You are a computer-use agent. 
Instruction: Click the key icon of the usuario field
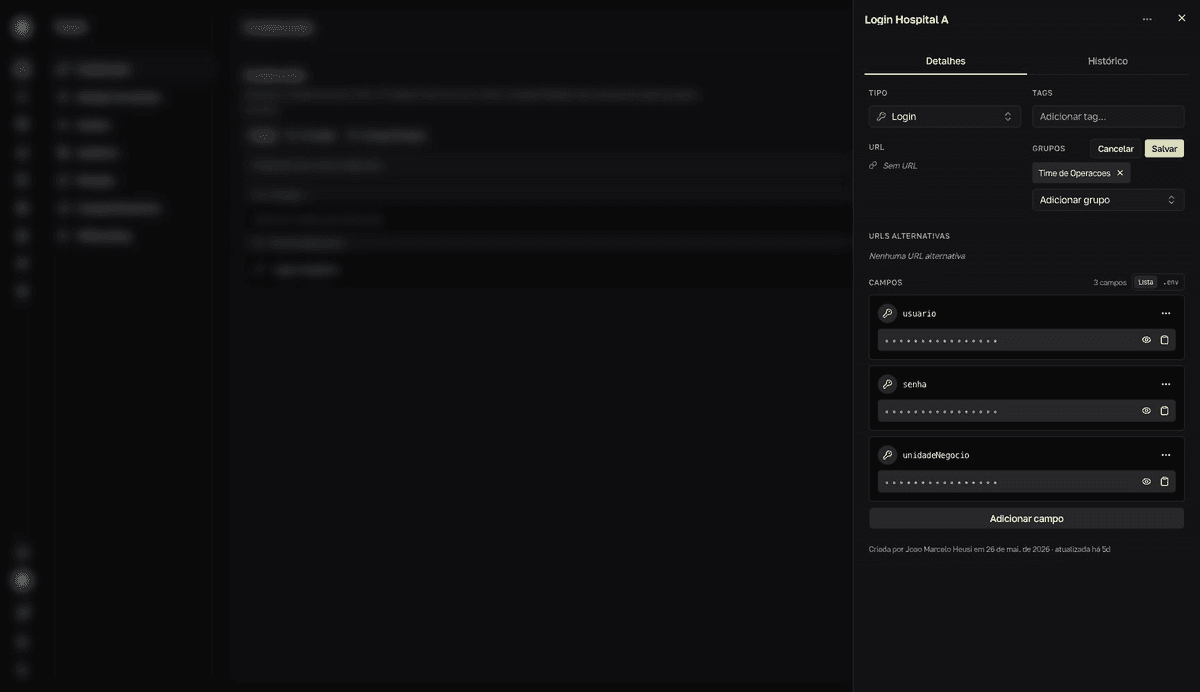[887, 313]
